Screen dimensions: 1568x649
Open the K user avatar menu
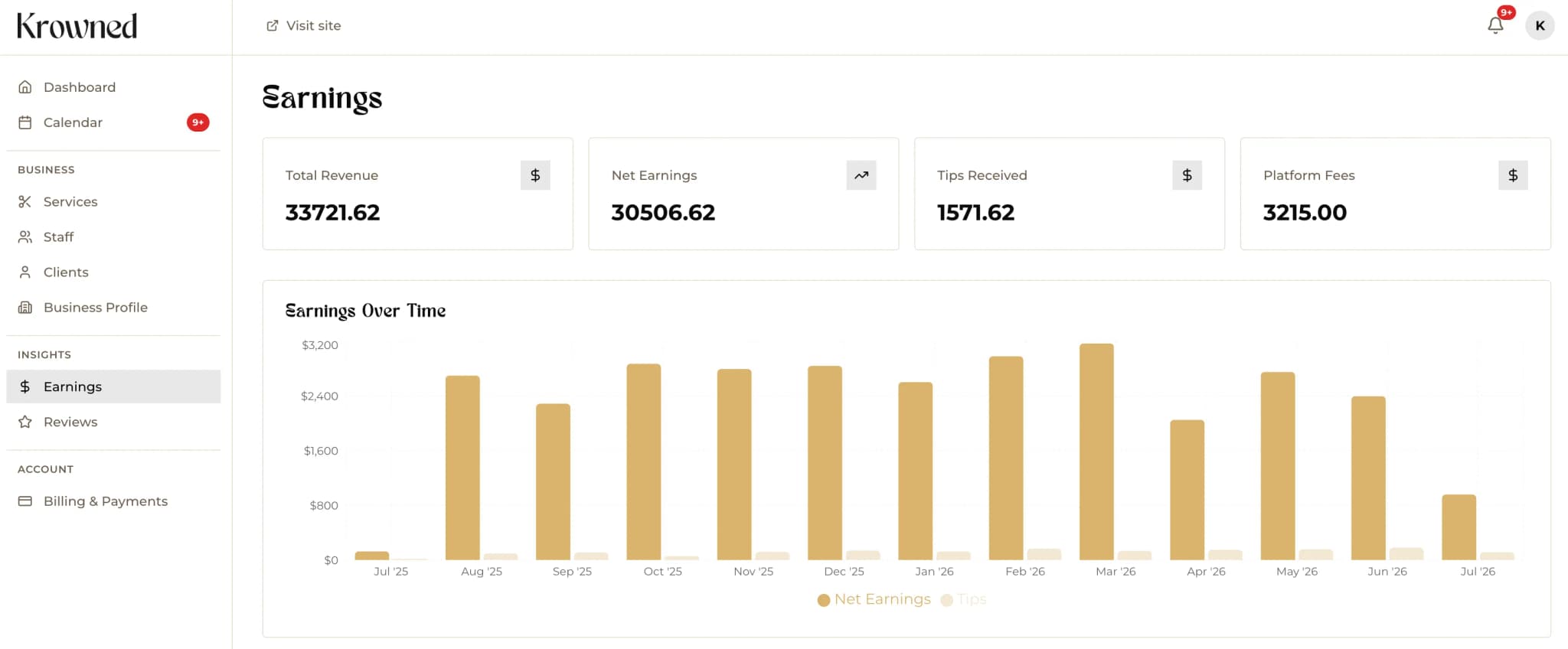1540,26
